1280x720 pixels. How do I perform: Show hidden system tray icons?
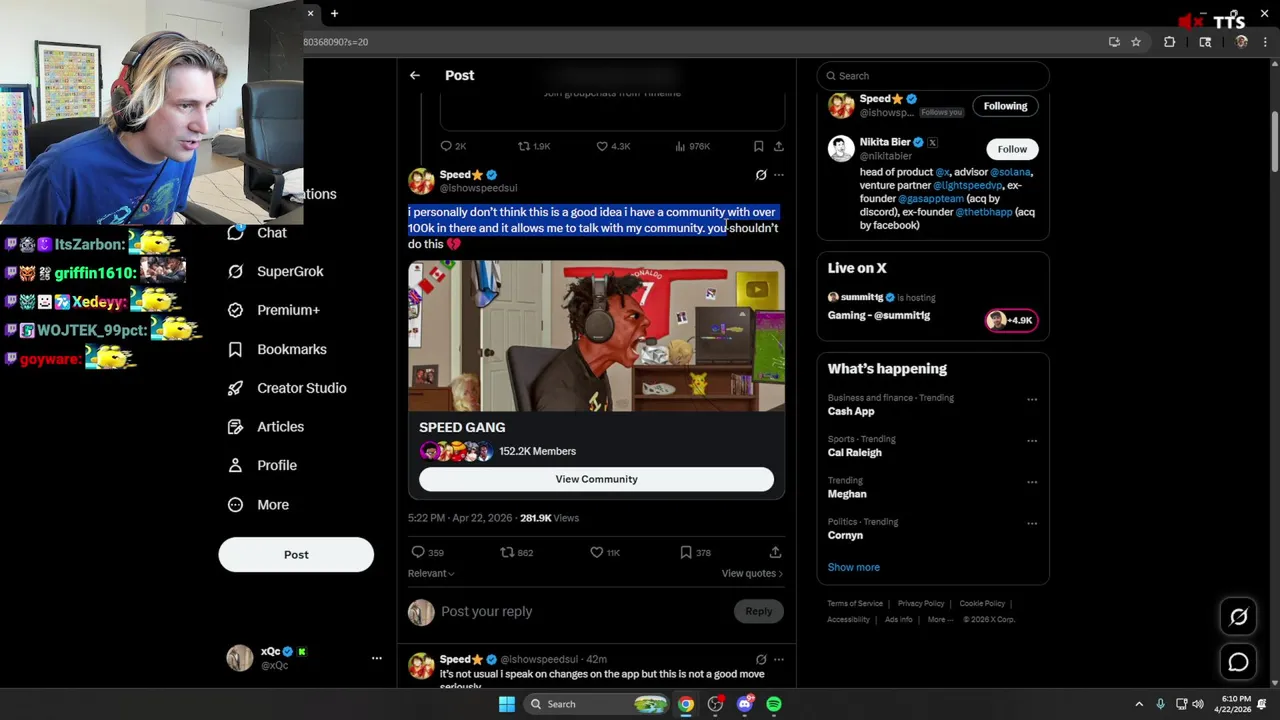click(x=1138, y=704)
